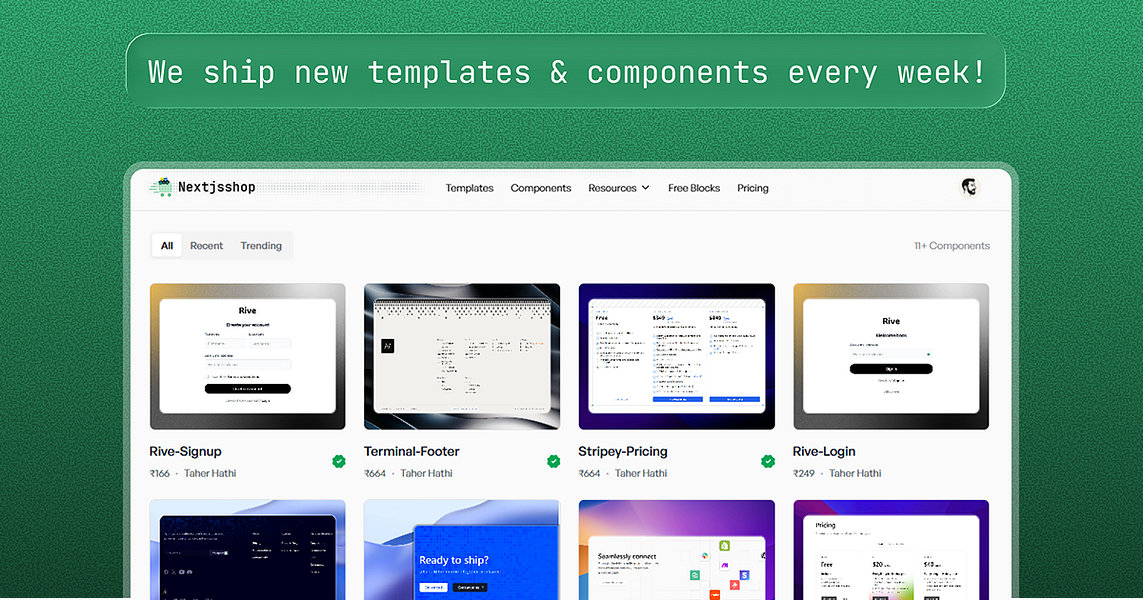This screenshot has width=1143, height=600.
Task: Click Taher Hathi under Rive-Signup
Action: (x=210, y=473)
